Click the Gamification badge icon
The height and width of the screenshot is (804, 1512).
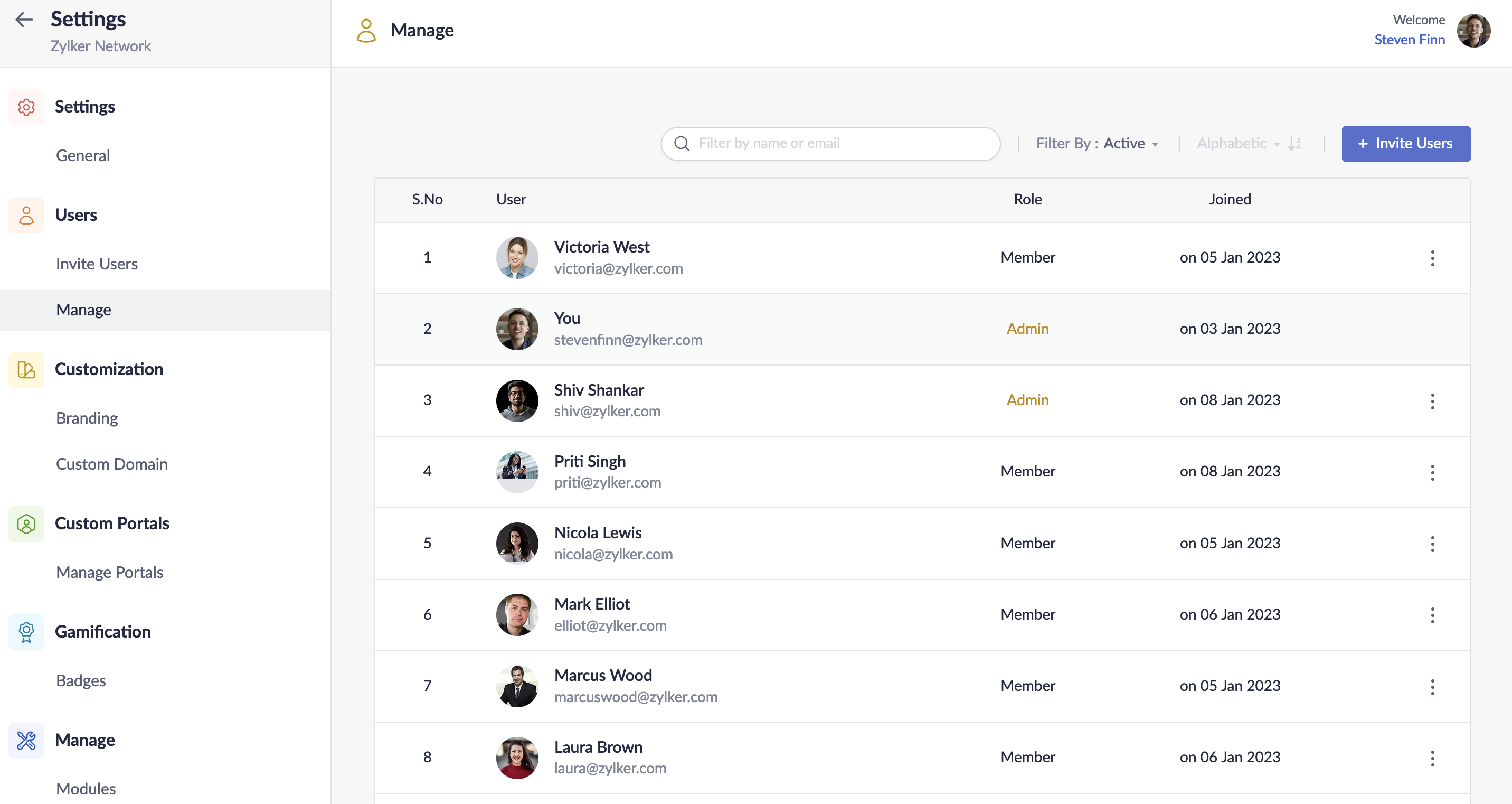coord(26,632)
